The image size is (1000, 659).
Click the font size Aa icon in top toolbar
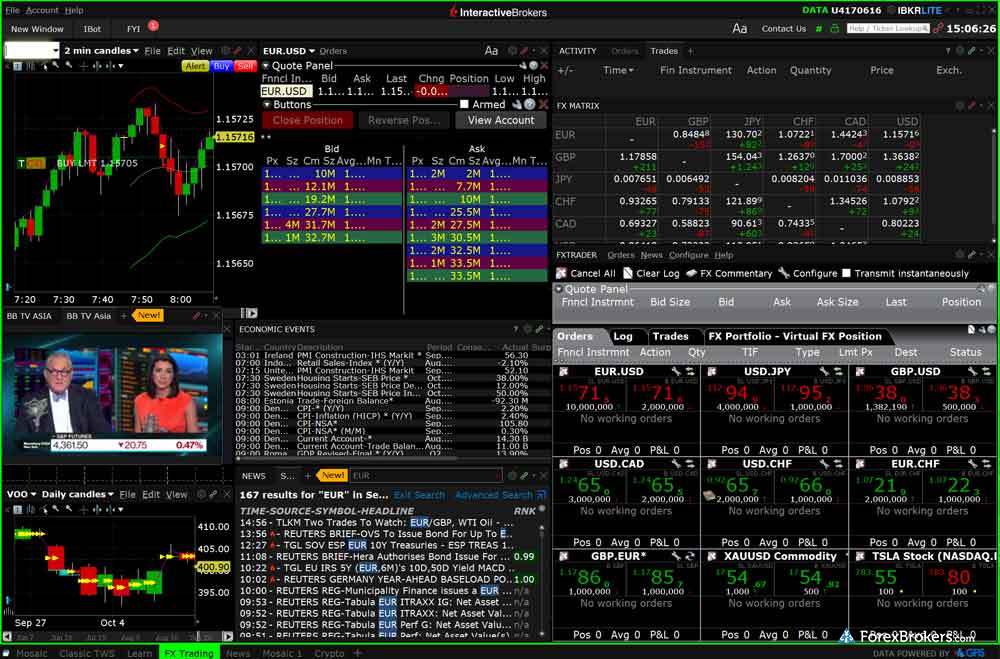740,29
